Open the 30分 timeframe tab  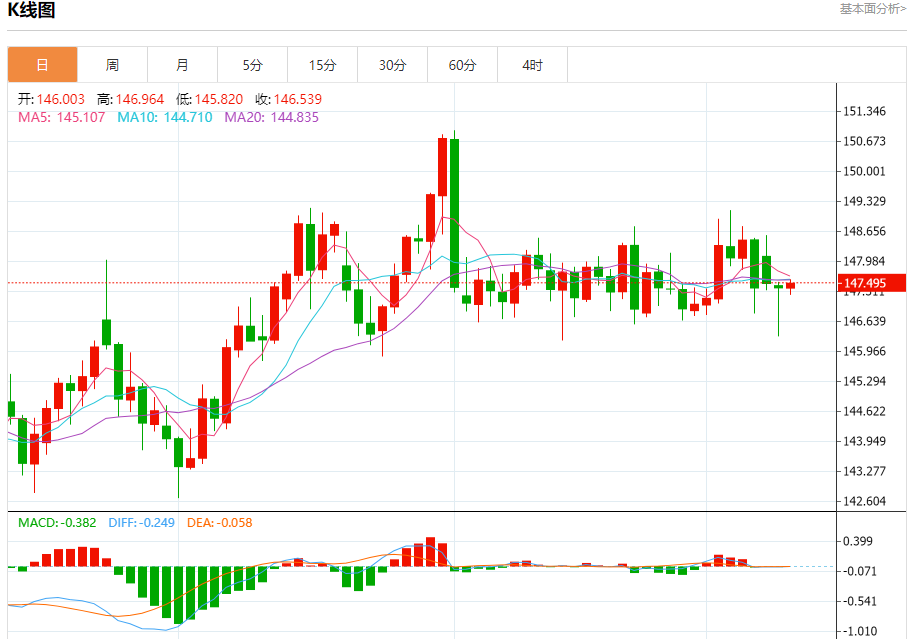[392, 64]
